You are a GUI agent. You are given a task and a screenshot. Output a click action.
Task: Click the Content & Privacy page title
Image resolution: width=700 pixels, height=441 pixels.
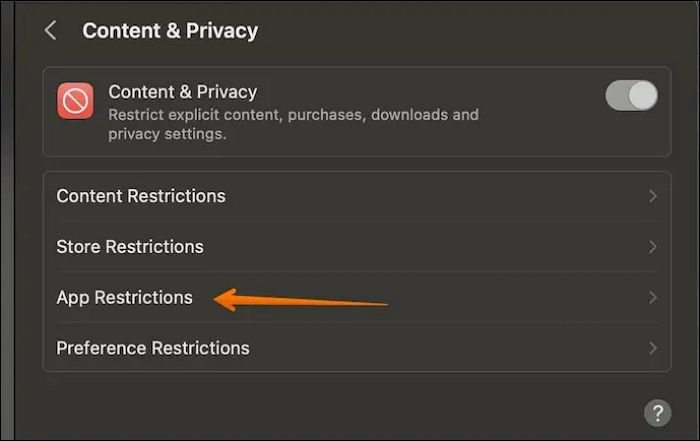(x=170, y=31)
